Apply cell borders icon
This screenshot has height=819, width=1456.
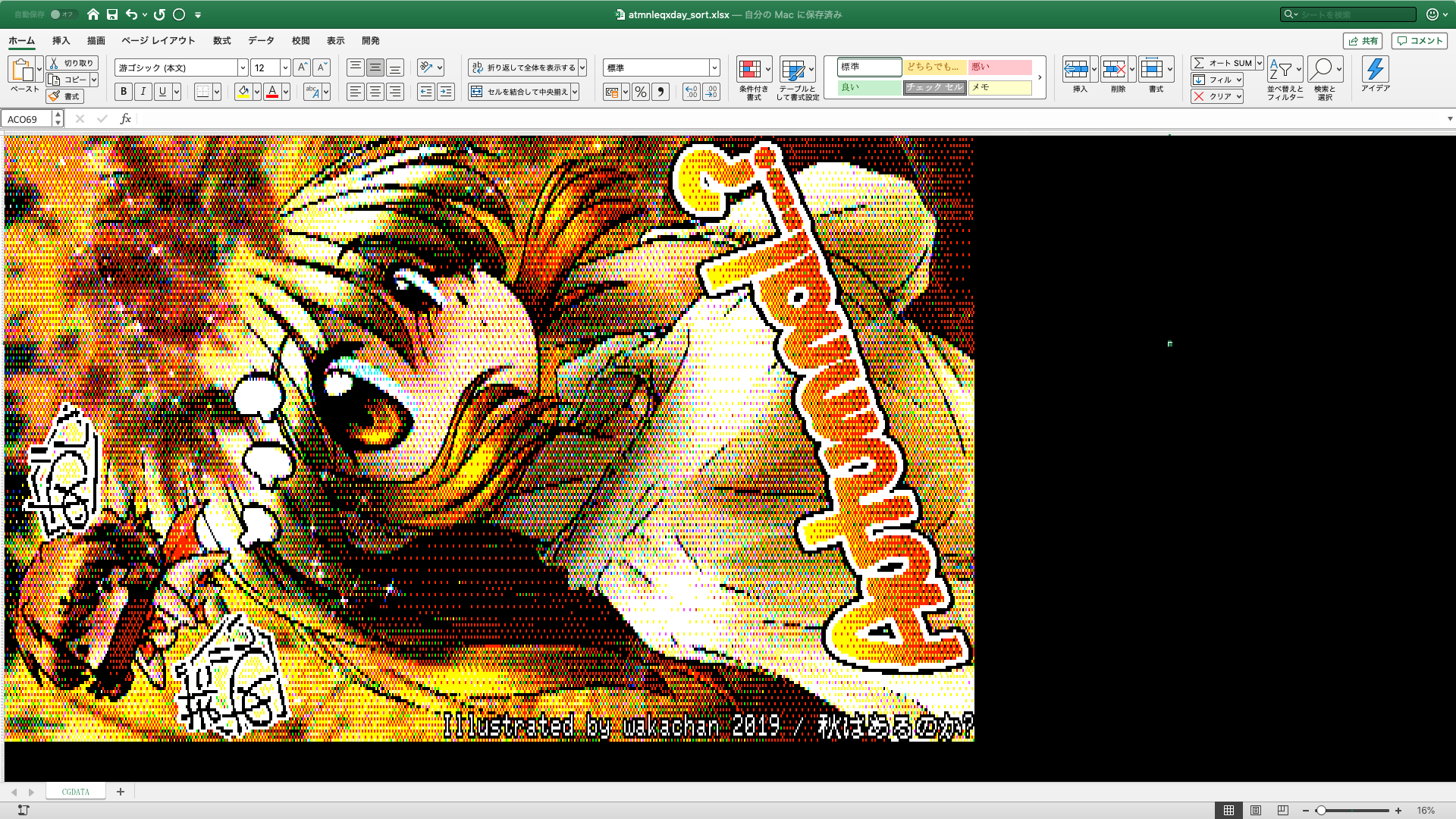point(202,92)
